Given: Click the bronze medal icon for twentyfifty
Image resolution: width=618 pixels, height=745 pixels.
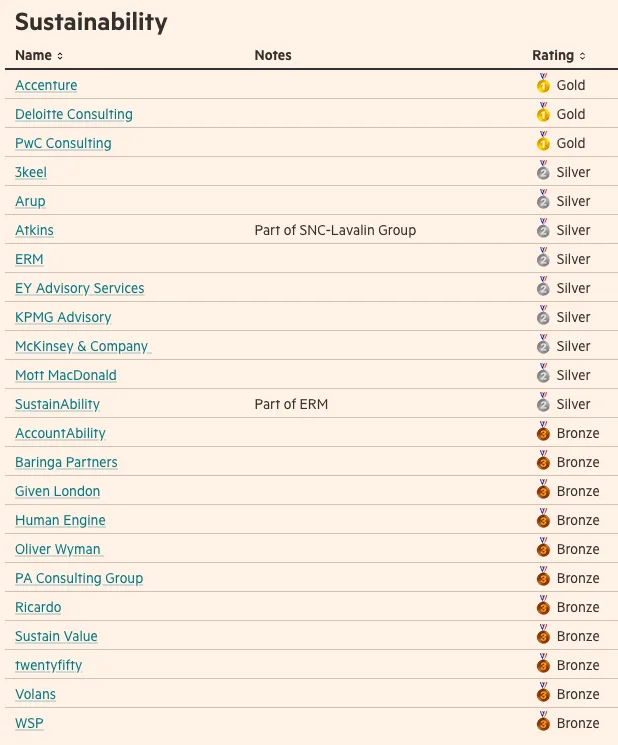Looking at the screenshot, I should coord(543,663).
